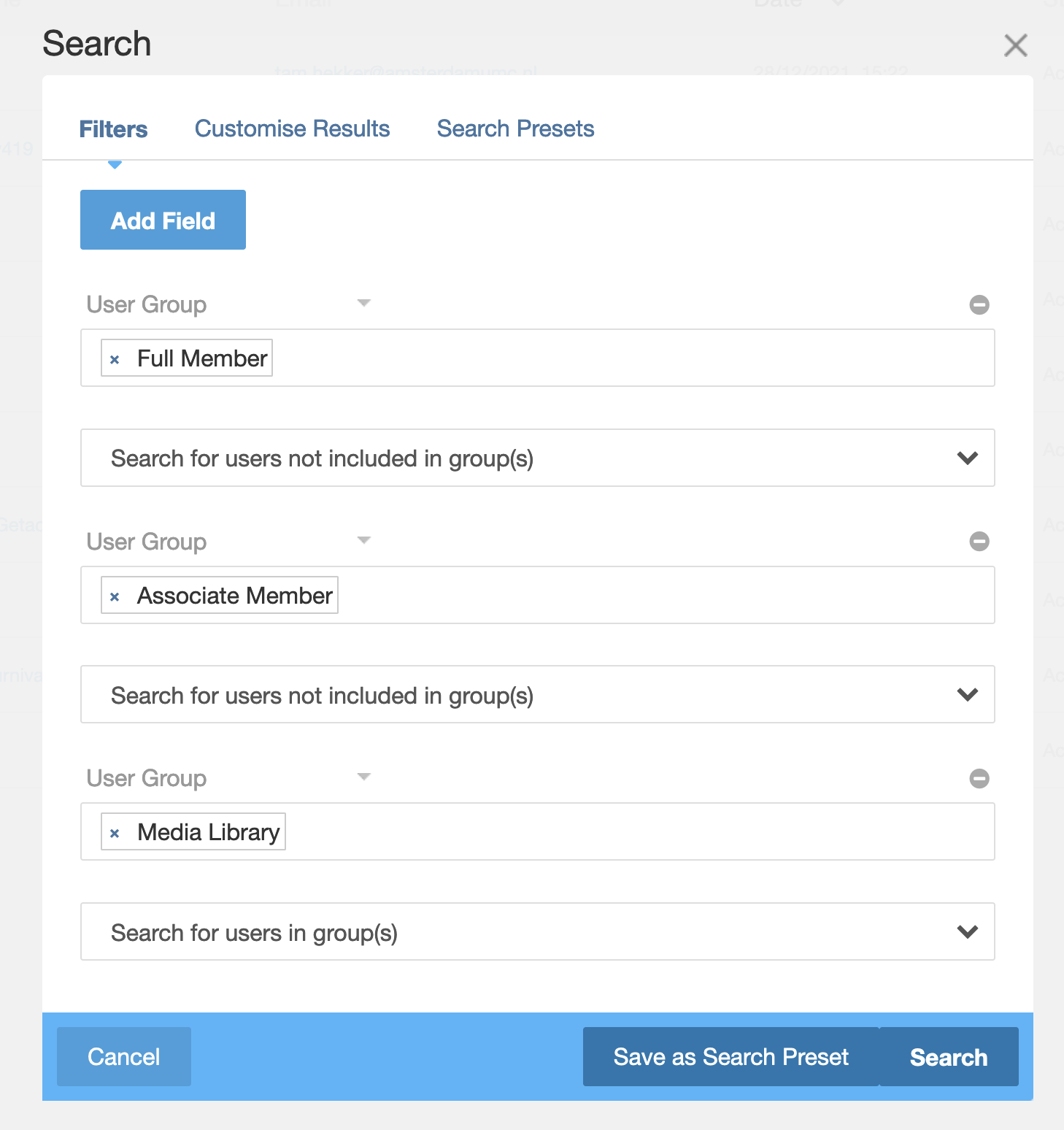
Task: Cancel the search dialog
Action: (x=124, y=1056)
